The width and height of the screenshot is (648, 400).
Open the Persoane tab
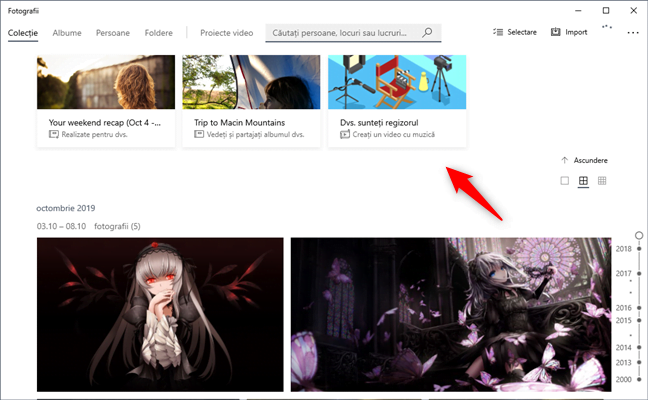coord(113,33)
